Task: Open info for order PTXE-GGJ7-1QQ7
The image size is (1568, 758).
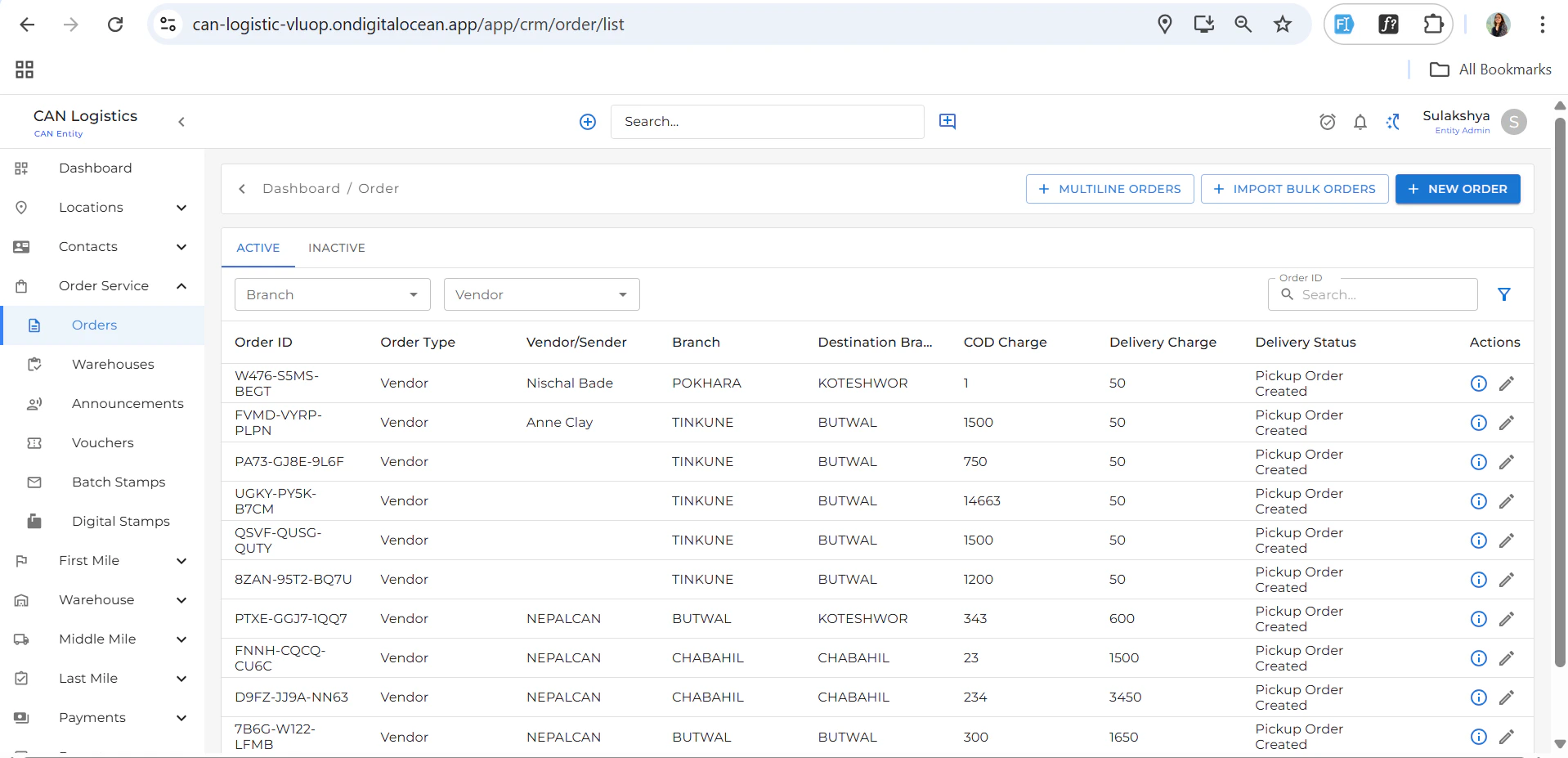Action: (1478, 619)
